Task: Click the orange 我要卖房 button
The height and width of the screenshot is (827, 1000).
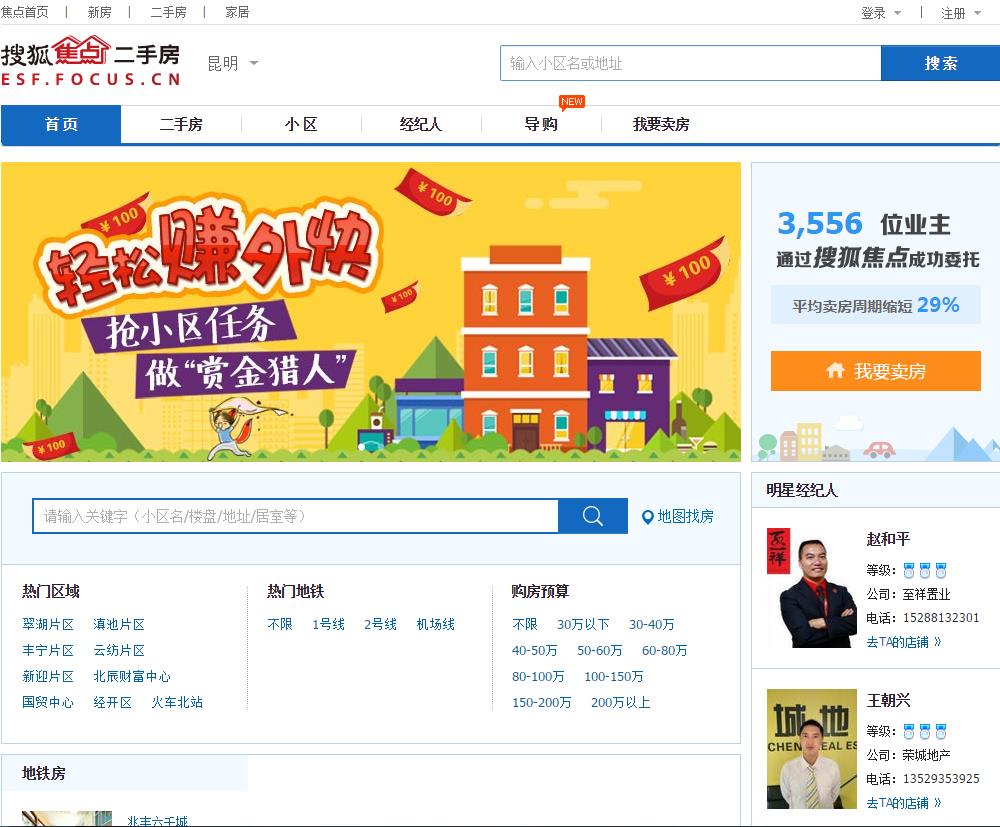Action: [876, 370]
